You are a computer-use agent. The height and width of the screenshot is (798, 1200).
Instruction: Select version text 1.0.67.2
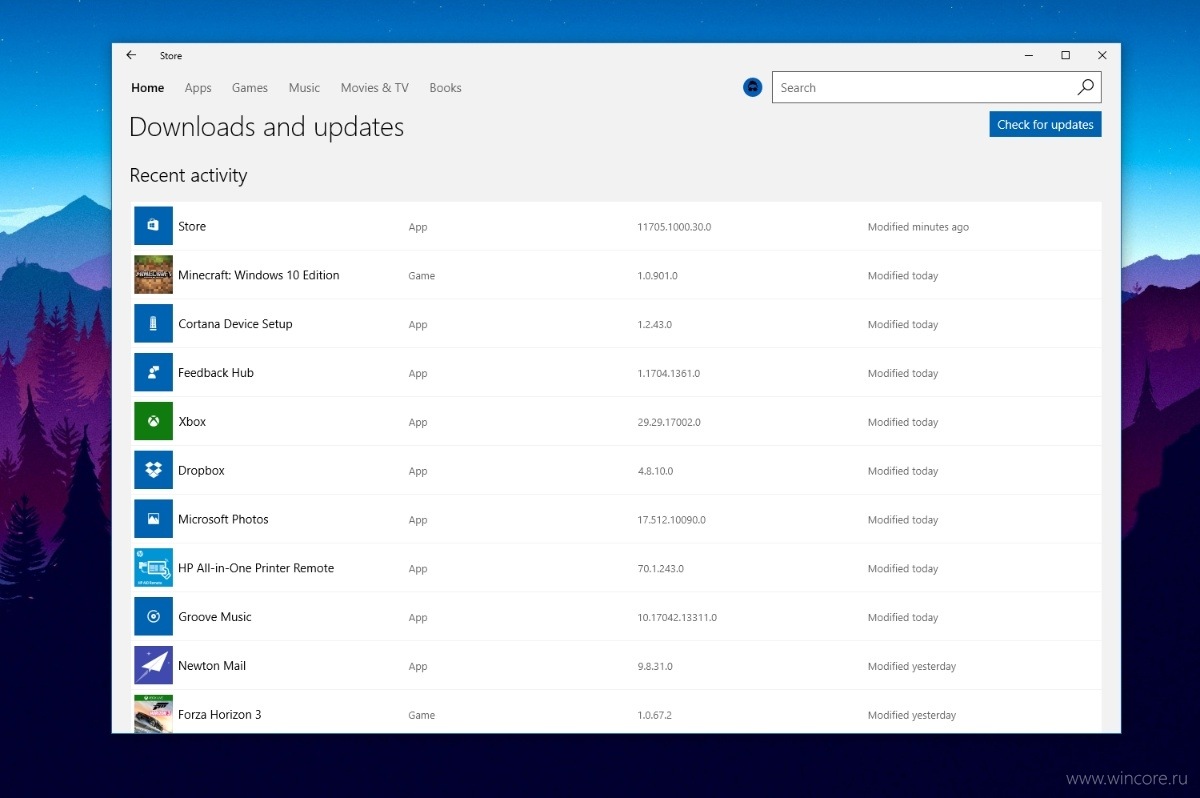click(x=654, y=716)
